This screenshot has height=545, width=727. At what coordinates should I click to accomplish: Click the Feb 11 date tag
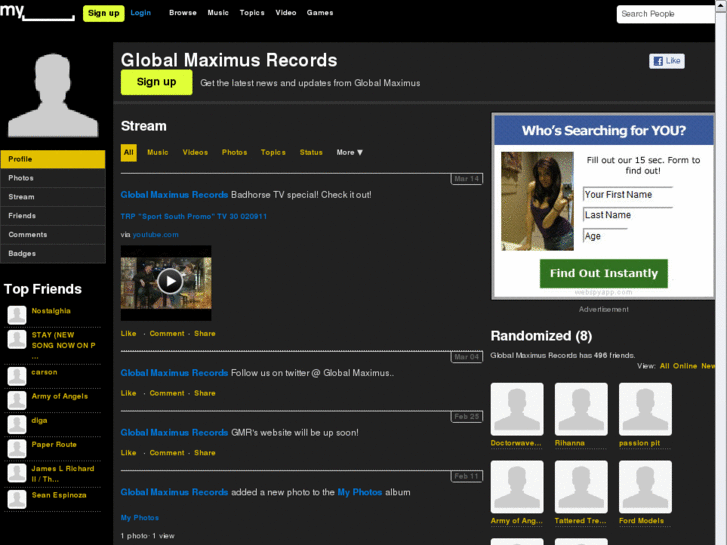coord(467,476)
